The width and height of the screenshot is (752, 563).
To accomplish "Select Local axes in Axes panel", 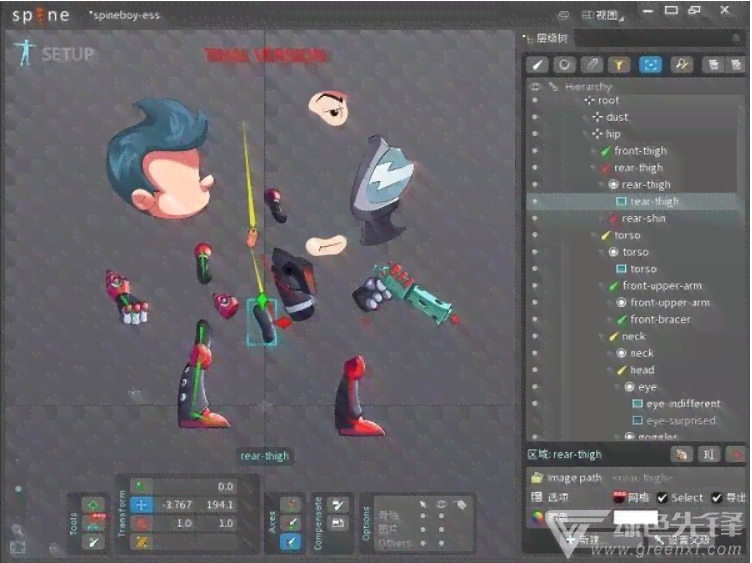I will tap(291, 504).
